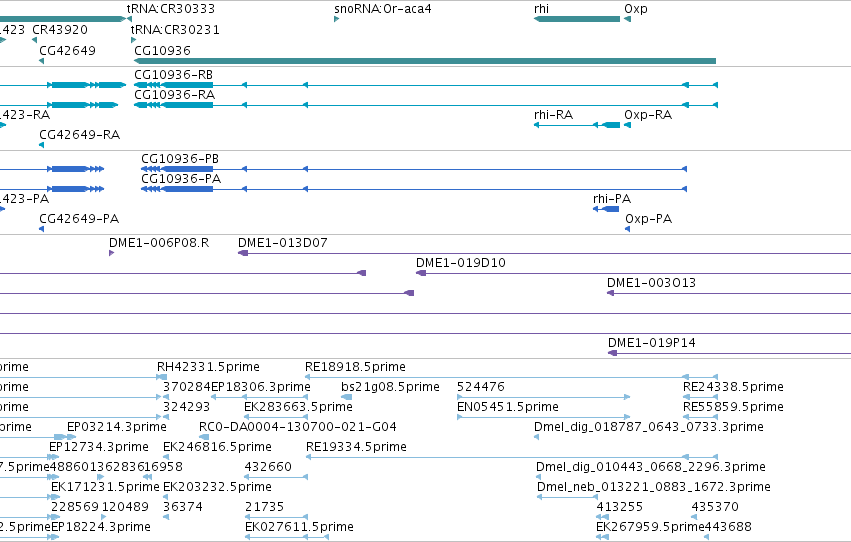Click the EK171231.5prime EST label
The height and width of the screenshot is (542, 851).
tap(105, 487)
